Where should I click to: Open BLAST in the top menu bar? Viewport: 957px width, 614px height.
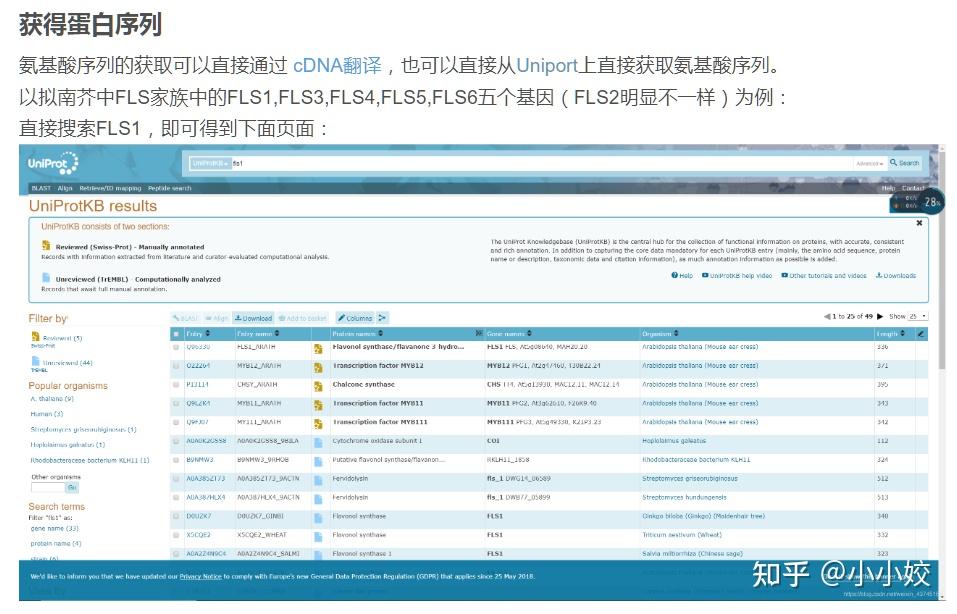click(41, 188)
